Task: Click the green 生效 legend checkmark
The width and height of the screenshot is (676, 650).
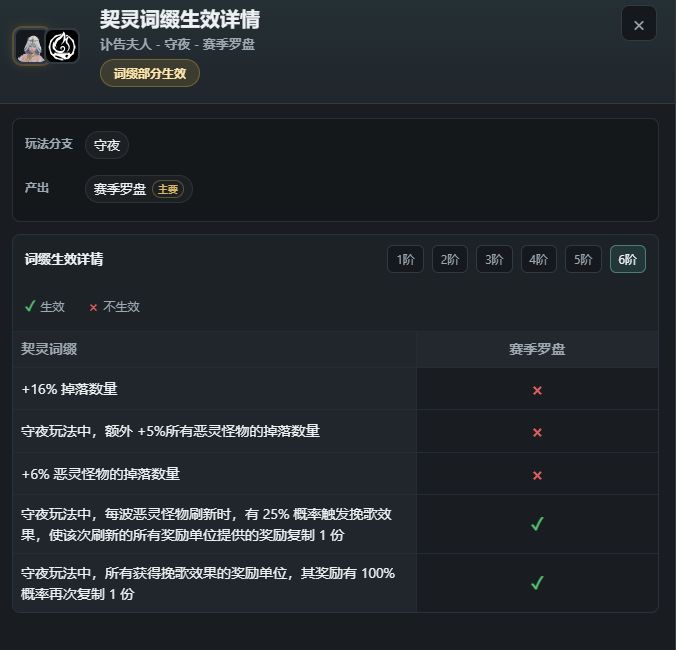Action: click(x=30, y=306)
